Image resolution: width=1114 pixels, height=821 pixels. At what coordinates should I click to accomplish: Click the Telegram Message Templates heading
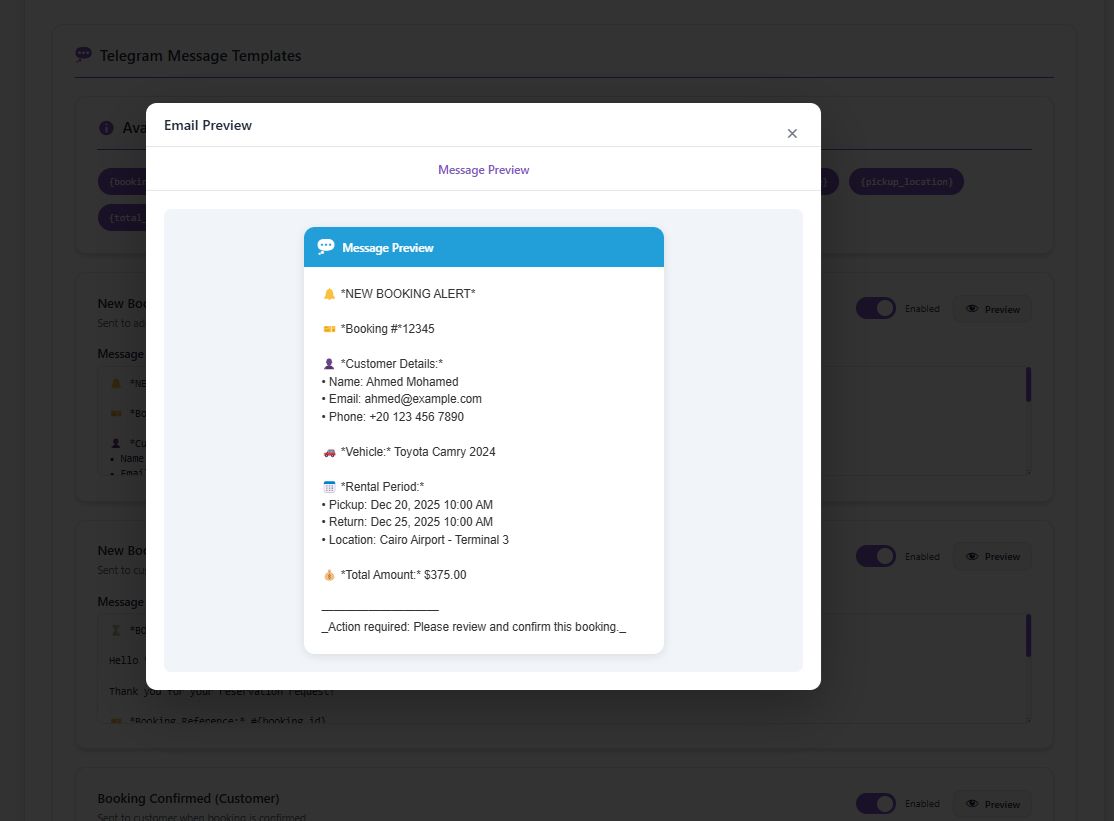click(x=200, y=55)
